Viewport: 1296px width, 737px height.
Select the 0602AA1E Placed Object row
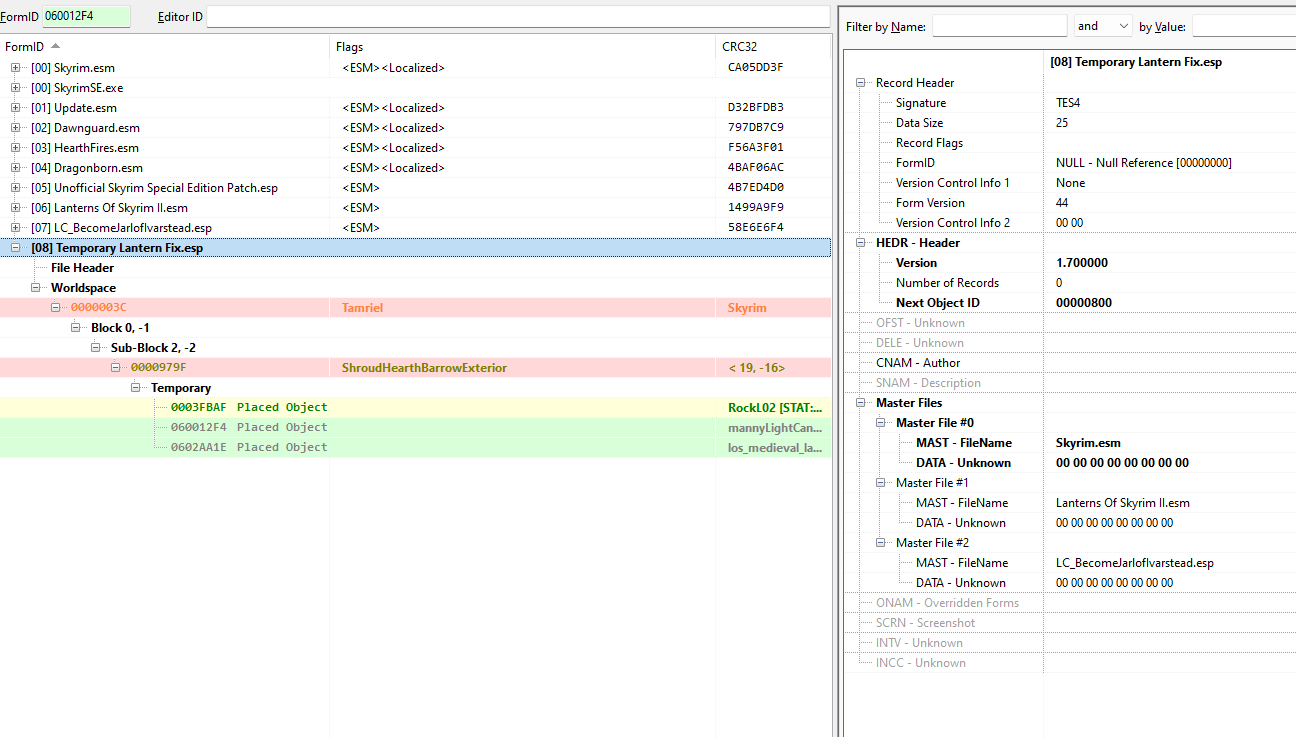coord(415,448)
